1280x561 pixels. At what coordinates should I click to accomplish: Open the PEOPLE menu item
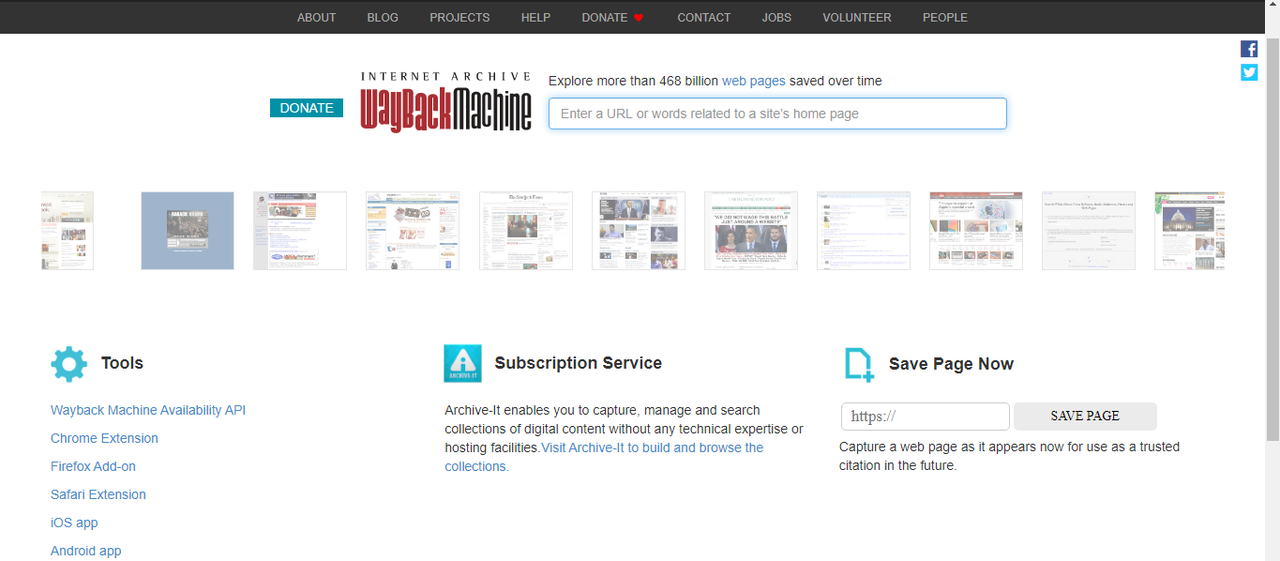click(944, 17)
